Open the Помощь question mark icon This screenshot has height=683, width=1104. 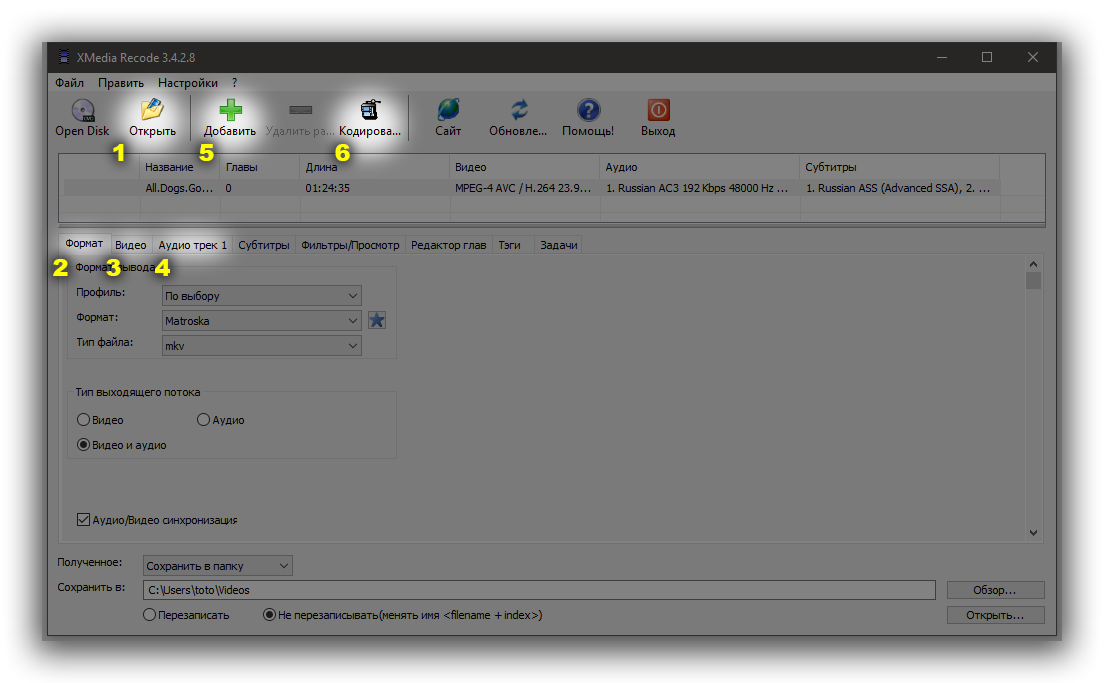pyautogui.click(x=588, y=110)
